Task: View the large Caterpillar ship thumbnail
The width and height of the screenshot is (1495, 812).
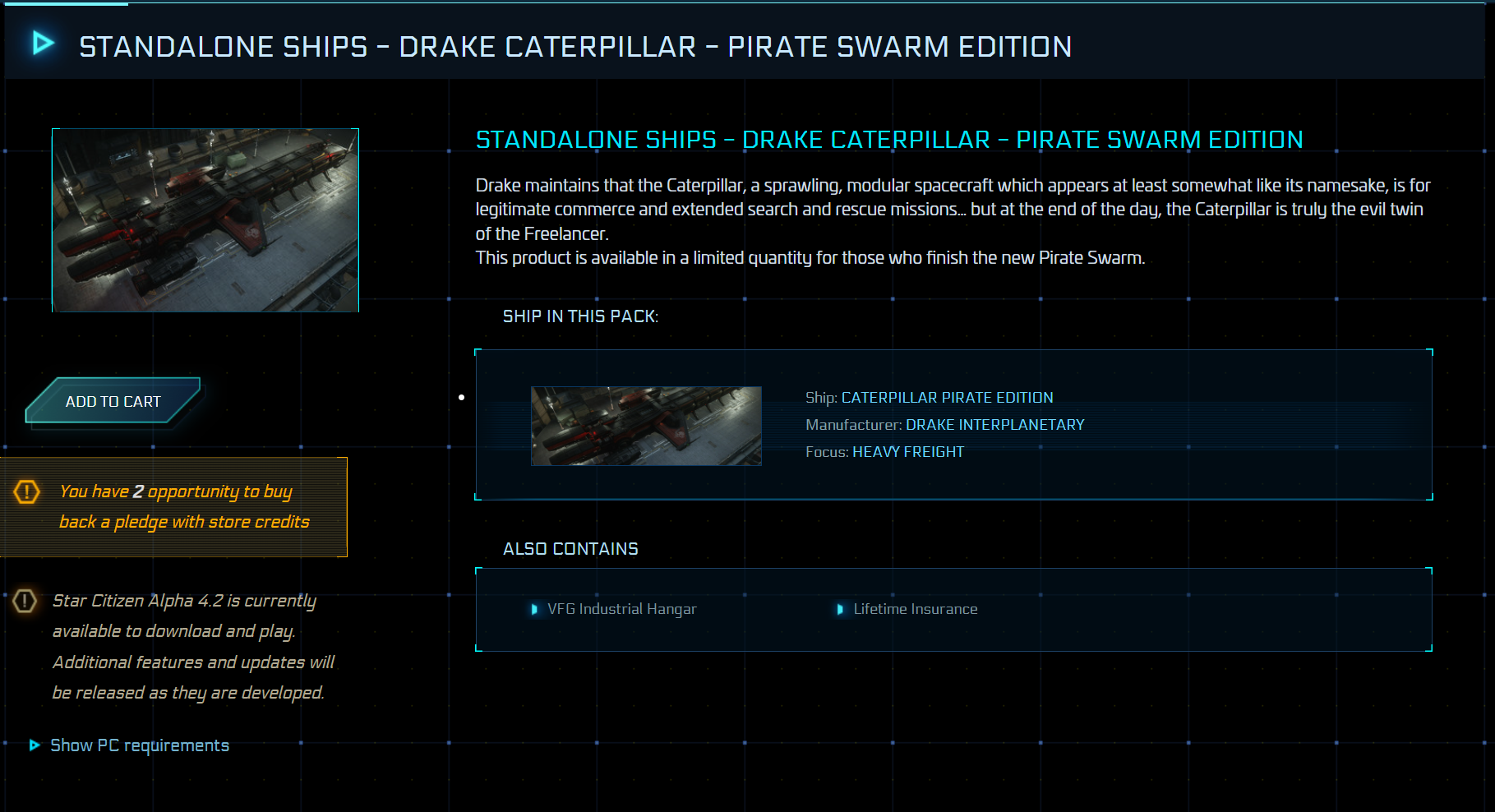Action: point(205,219)
